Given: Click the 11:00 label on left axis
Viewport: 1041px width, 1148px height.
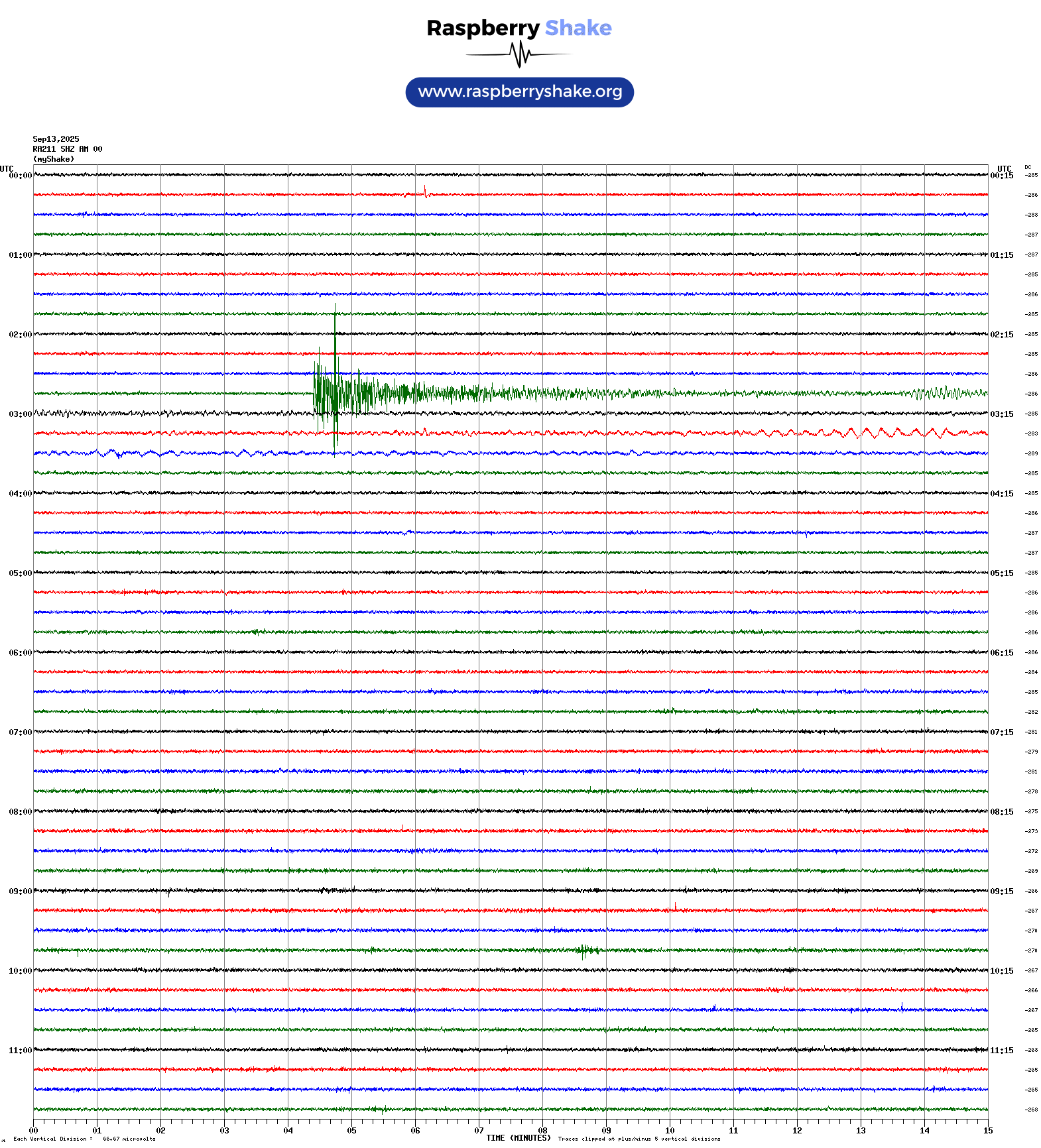Looking at the screenshot, I should 20,1051.
